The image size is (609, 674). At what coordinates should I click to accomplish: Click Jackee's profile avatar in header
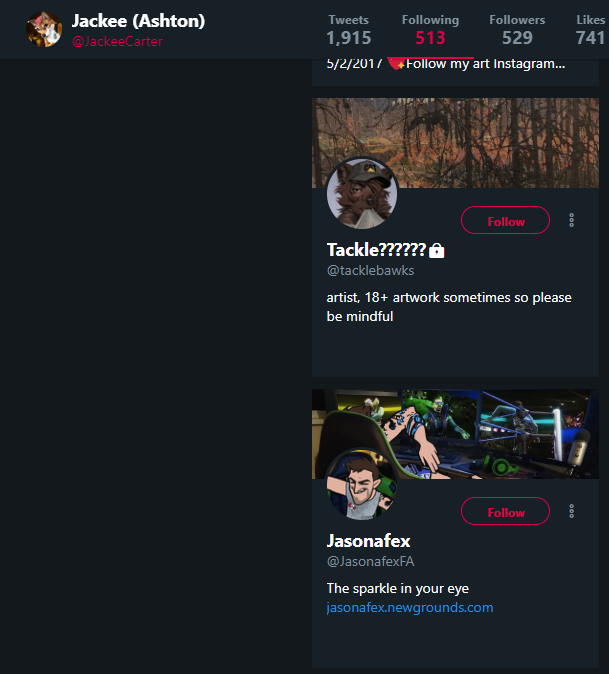pos(44,29)
